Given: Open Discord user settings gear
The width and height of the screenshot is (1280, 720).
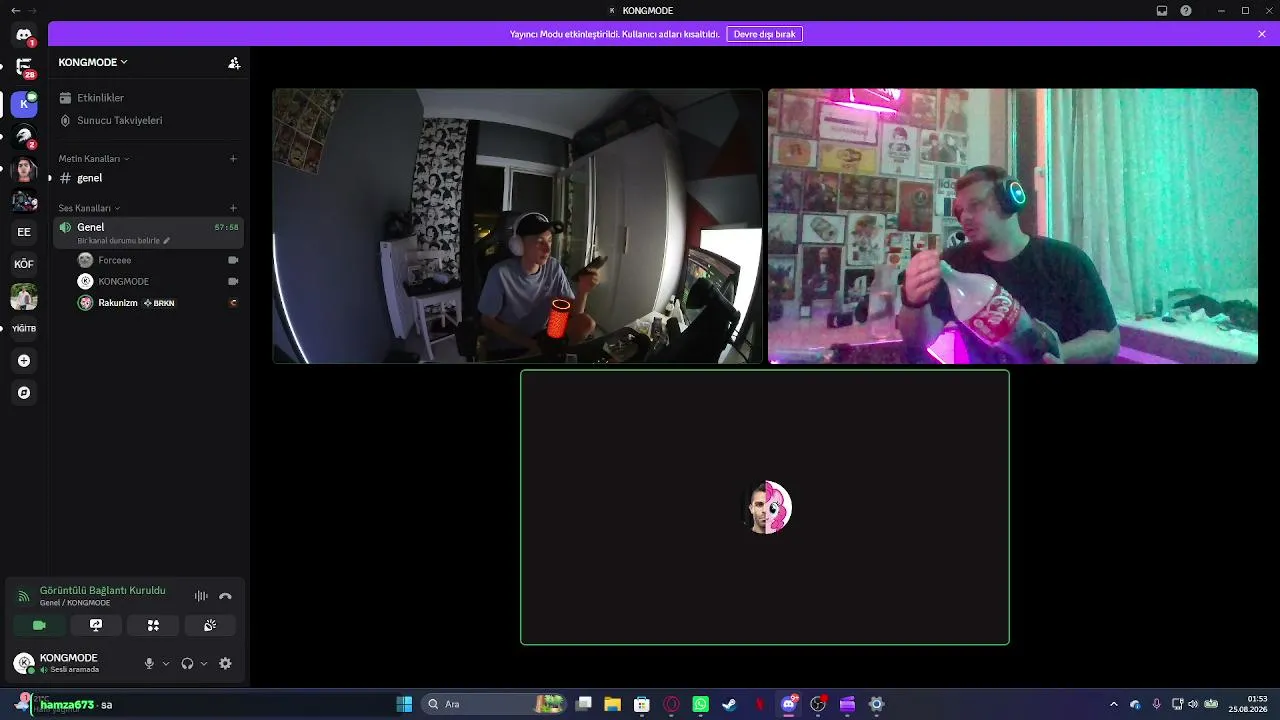Looking at the screenshot, I should [225, 663].
